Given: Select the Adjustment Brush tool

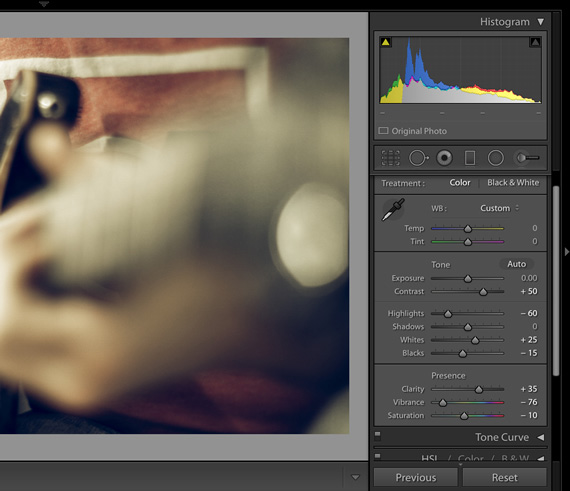Looking at the screenshot, I should pyautogui.click(x=526, y=158).
